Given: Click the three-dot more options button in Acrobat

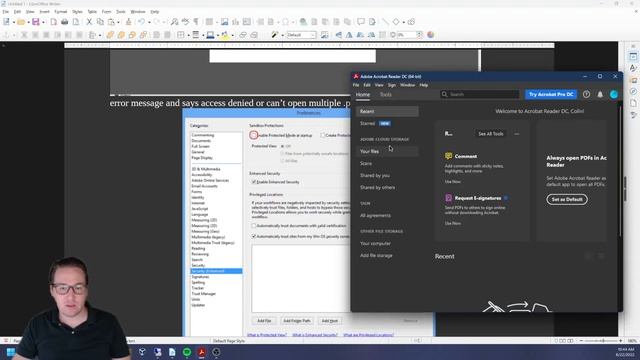Looking at the screenshot, I should click(517, 134).
